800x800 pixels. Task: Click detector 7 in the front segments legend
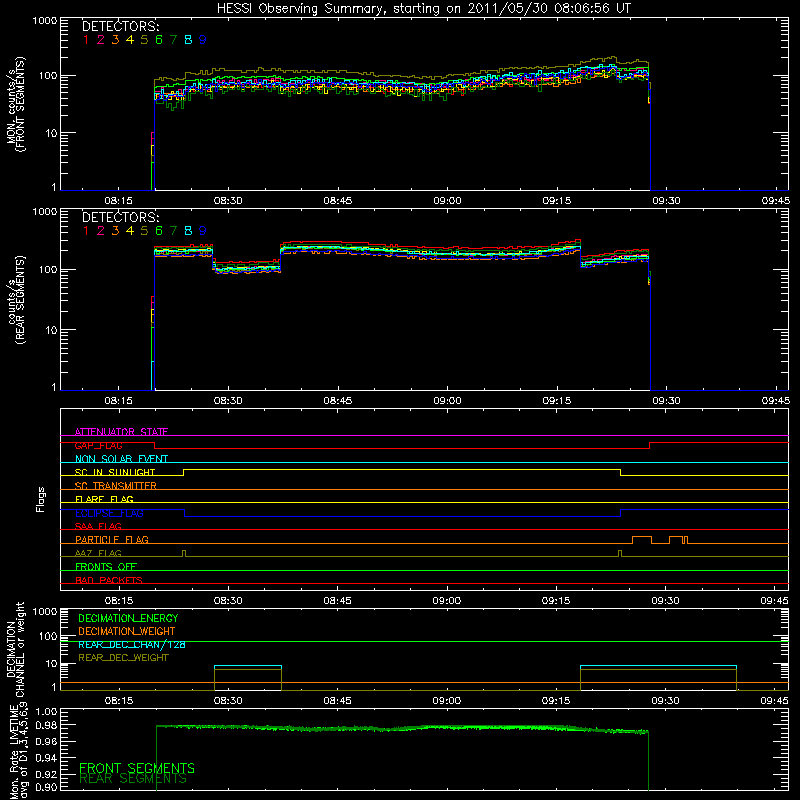coord(173,40)
